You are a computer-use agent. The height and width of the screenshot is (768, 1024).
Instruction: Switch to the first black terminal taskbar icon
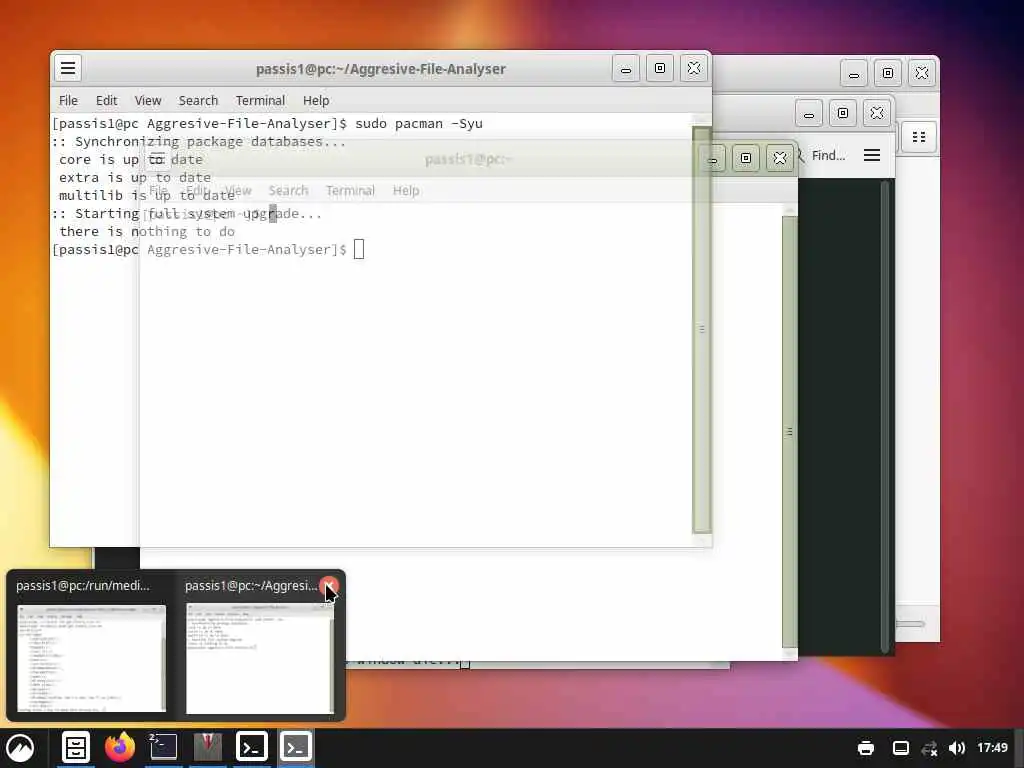coord(252,747)
